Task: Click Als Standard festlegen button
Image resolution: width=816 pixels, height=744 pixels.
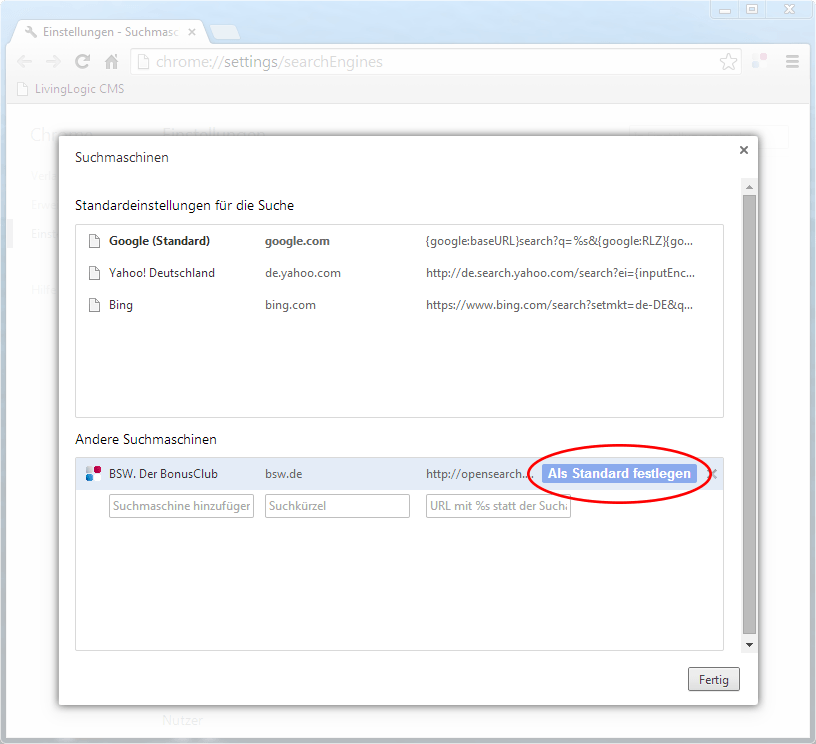Action: 619,474
